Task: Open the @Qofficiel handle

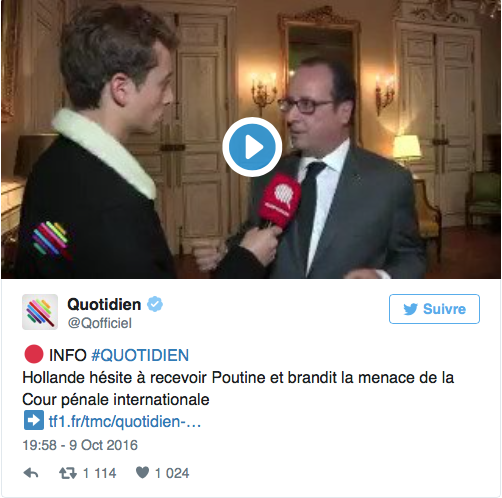Action: [x=100, y=323]
